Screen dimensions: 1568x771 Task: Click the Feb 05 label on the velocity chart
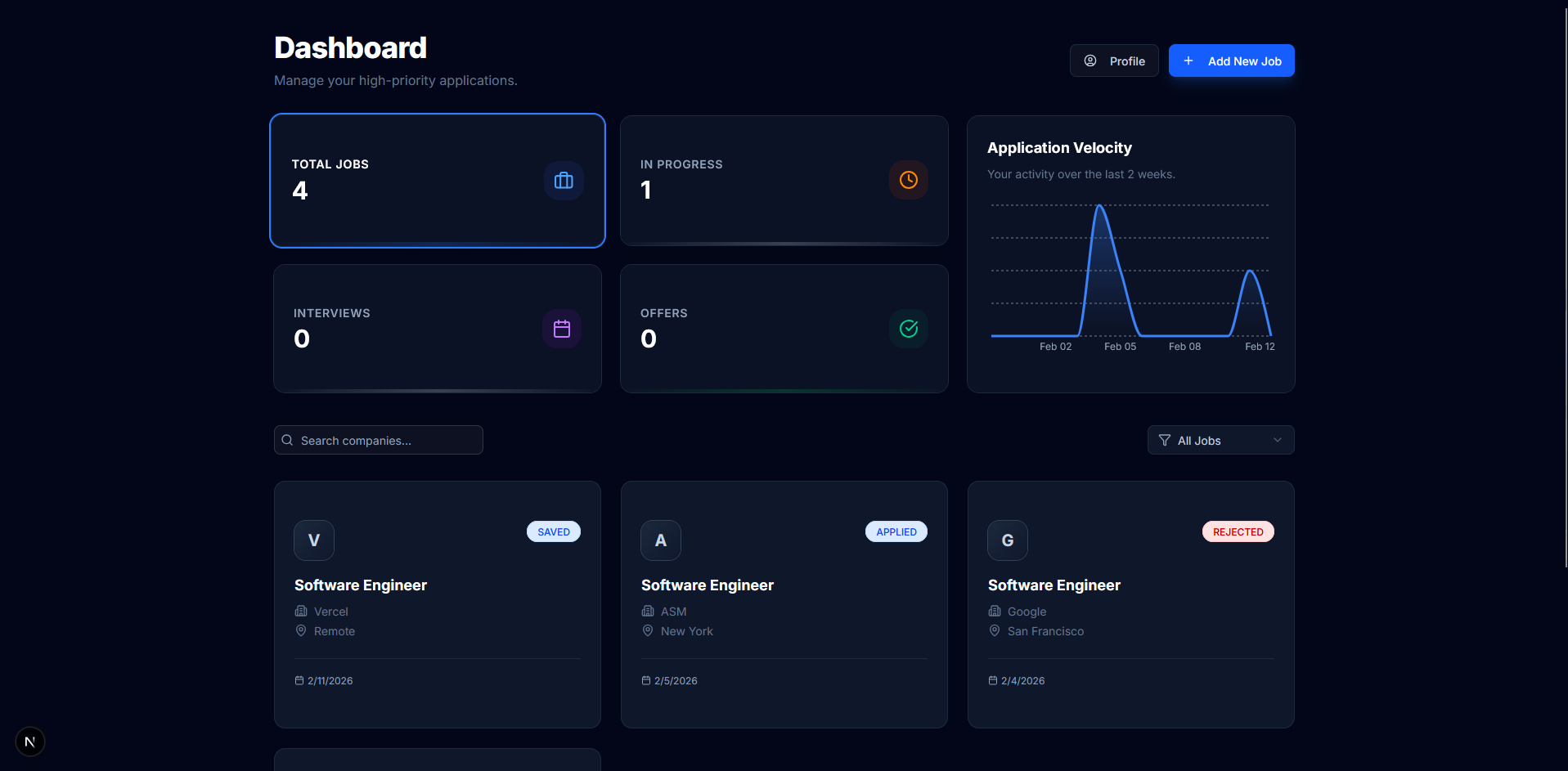[x=1120, y=346]
